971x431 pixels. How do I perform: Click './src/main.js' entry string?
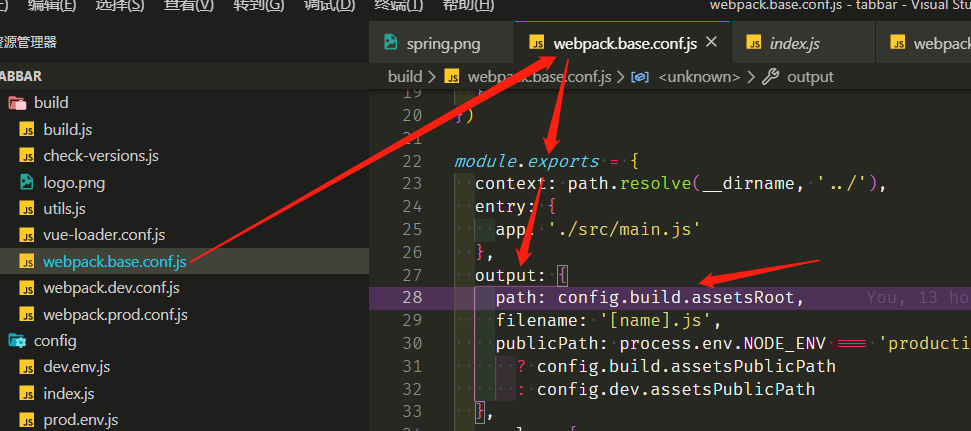coord(624,230)
